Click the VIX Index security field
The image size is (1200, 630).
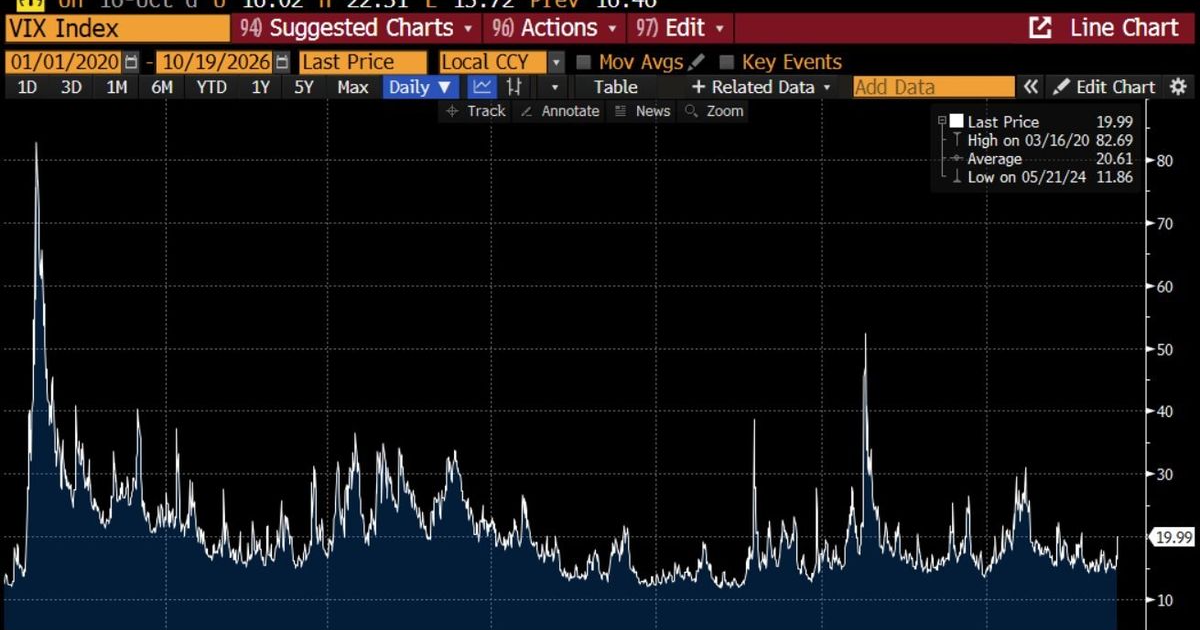(x=116, y=28)
